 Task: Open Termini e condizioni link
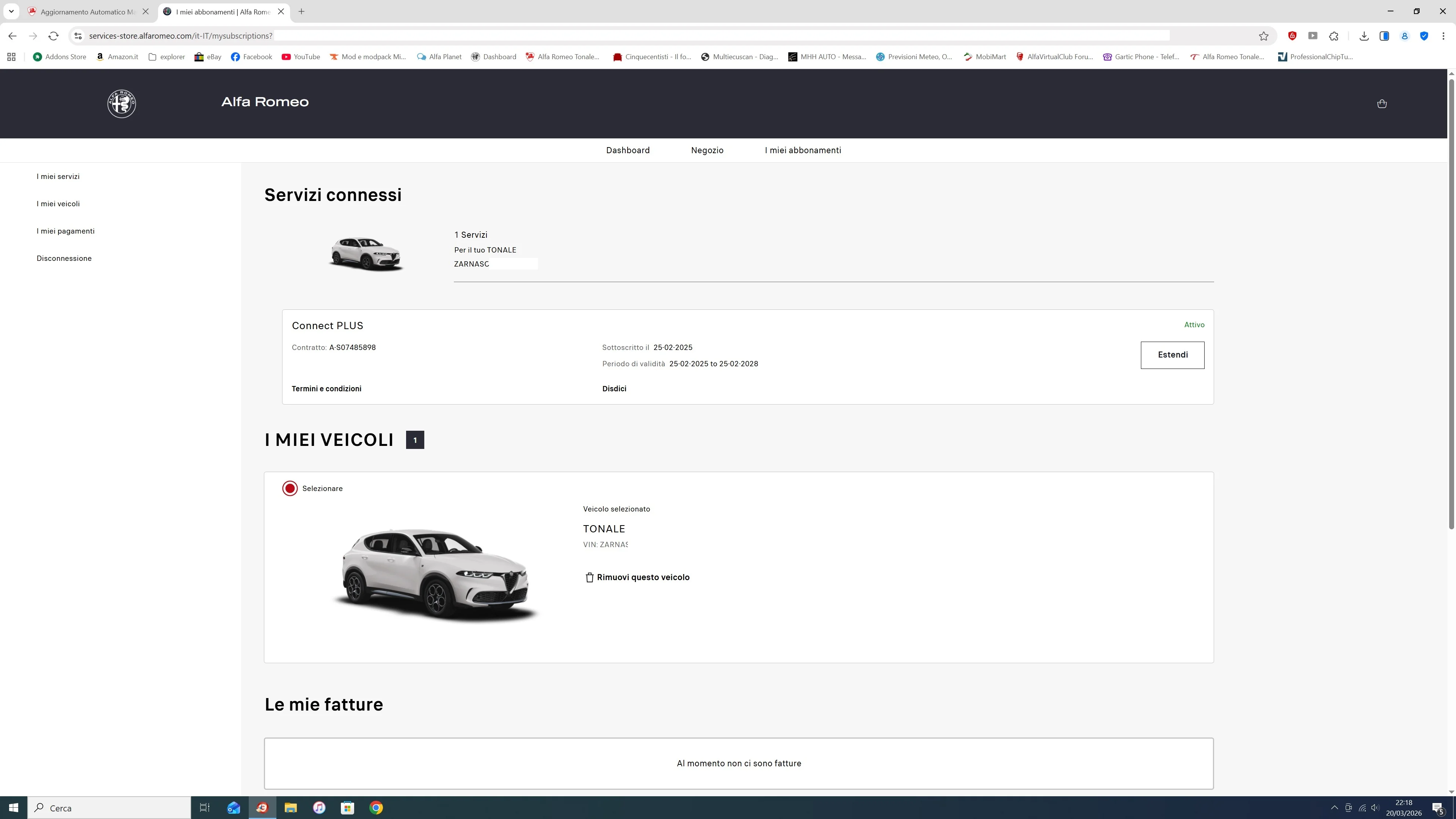(x=327, y=389)
